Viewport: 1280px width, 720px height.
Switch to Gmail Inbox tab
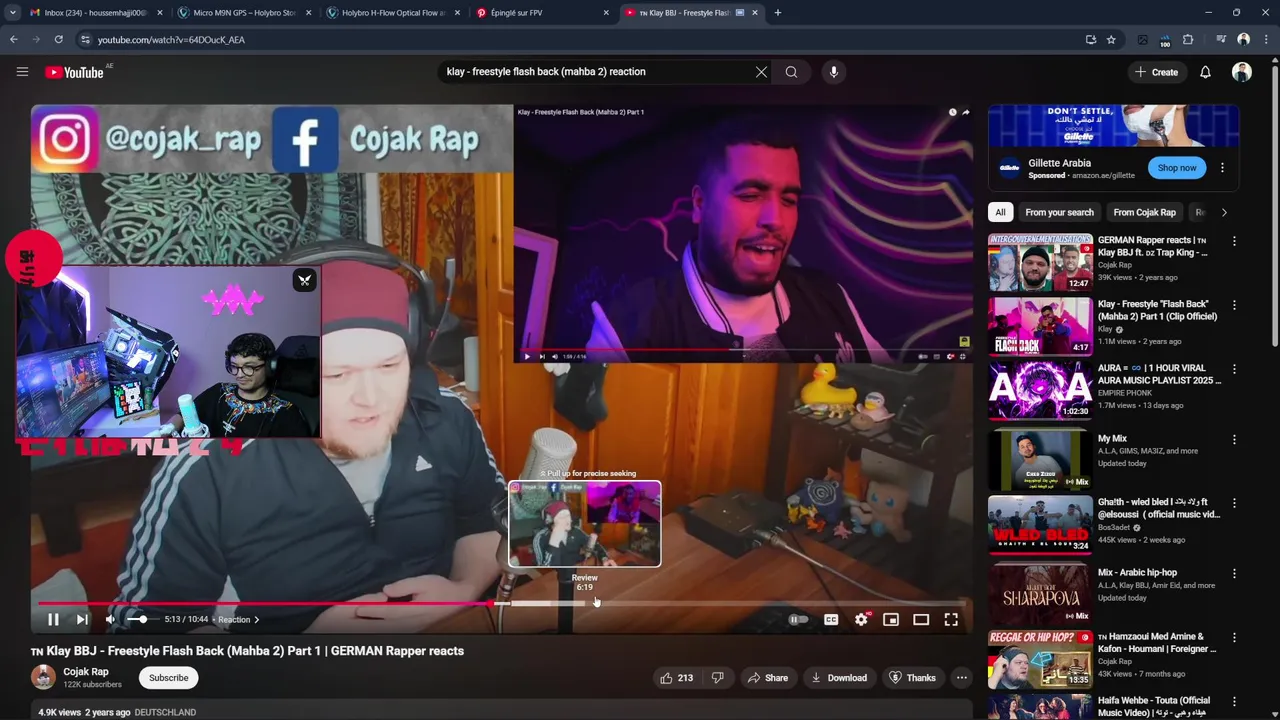pos(95,13)
